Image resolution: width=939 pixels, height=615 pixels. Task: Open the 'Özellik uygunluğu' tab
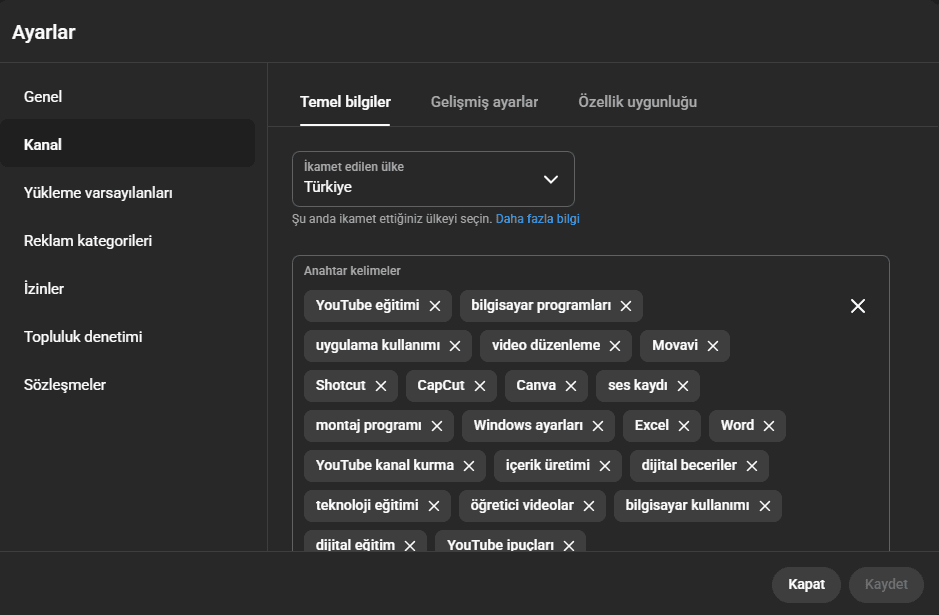[637, 102]
